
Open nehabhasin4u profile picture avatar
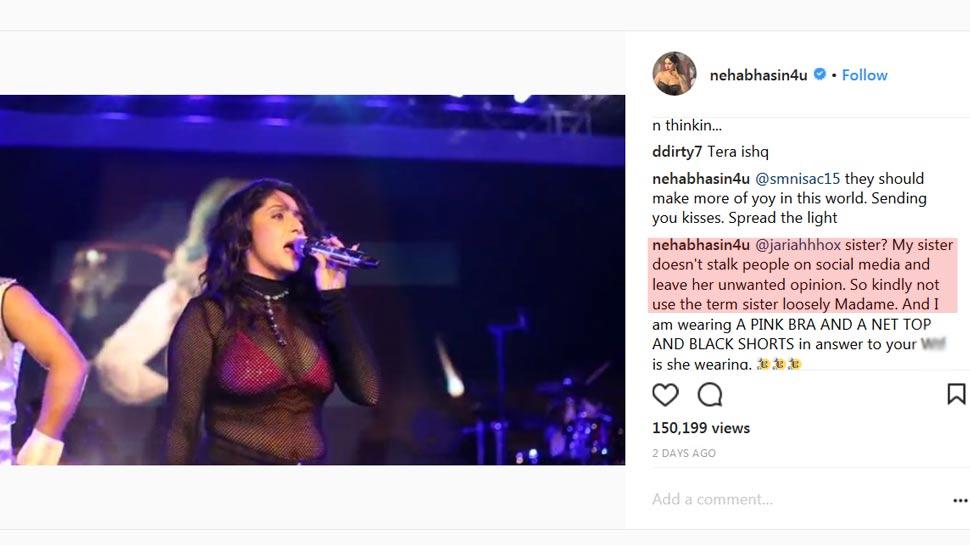click(674, 74)
